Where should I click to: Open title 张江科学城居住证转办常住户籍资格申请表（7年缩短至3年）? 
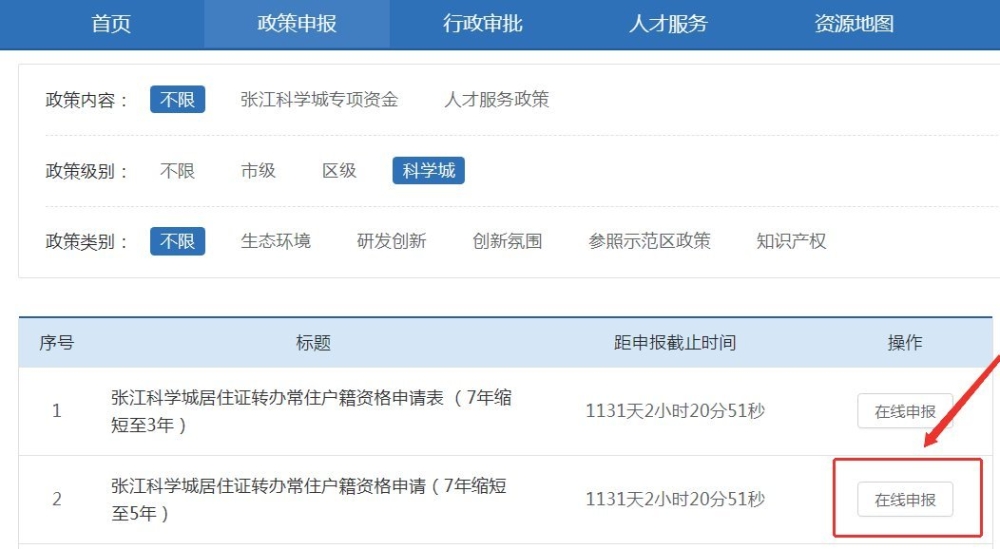tap(311, 411)
